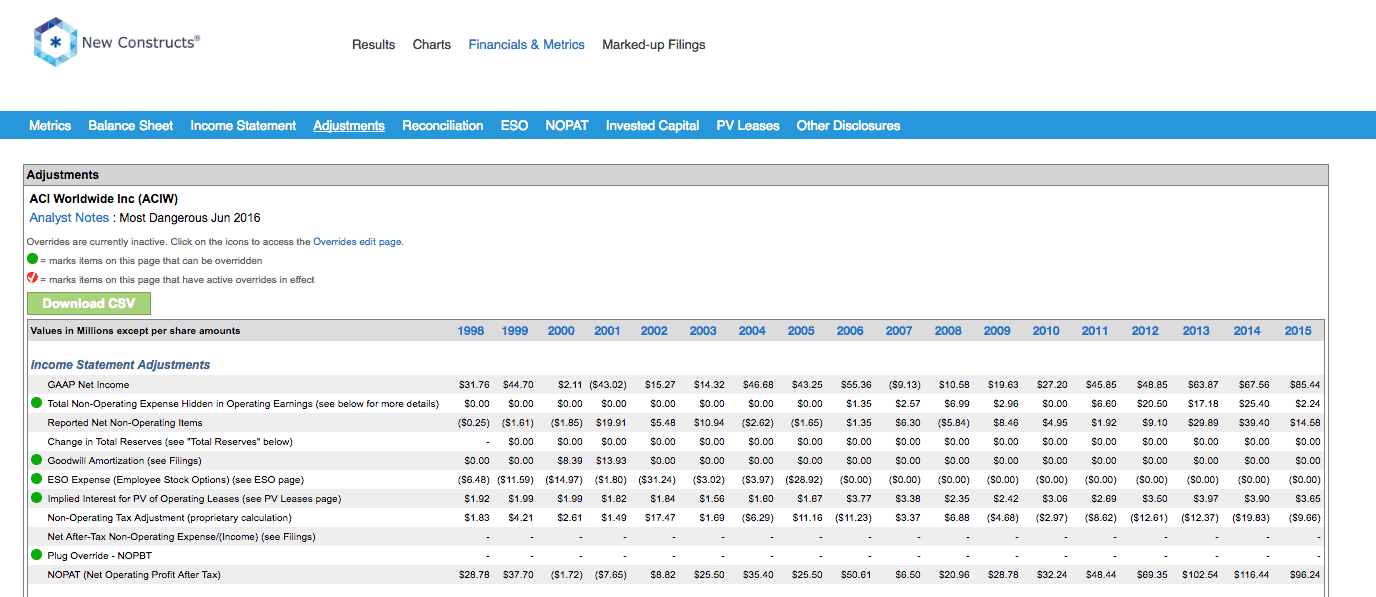Image resolution: width=1376 pixels, height=597 pixels.
Task: Click the 2008 year column header
Action: tap(948, 331)
